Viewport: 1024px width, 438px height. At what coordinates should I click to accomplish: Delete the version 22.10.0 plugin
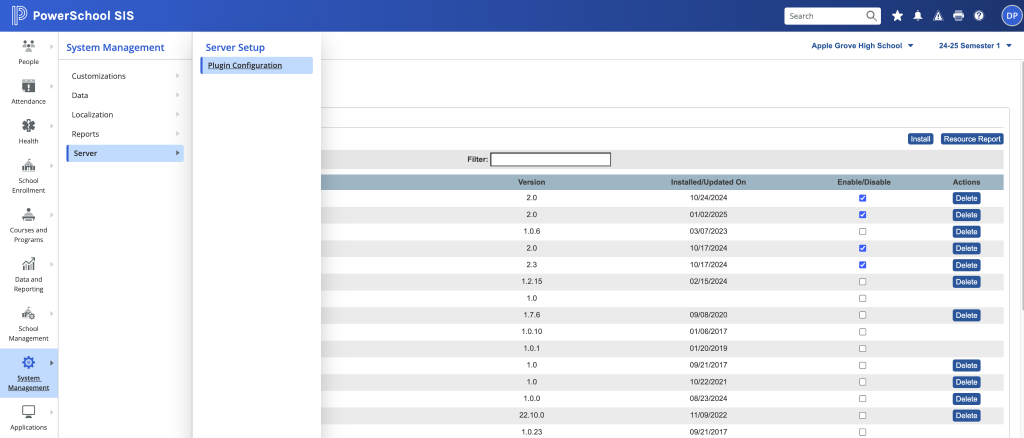coord(967,415)
